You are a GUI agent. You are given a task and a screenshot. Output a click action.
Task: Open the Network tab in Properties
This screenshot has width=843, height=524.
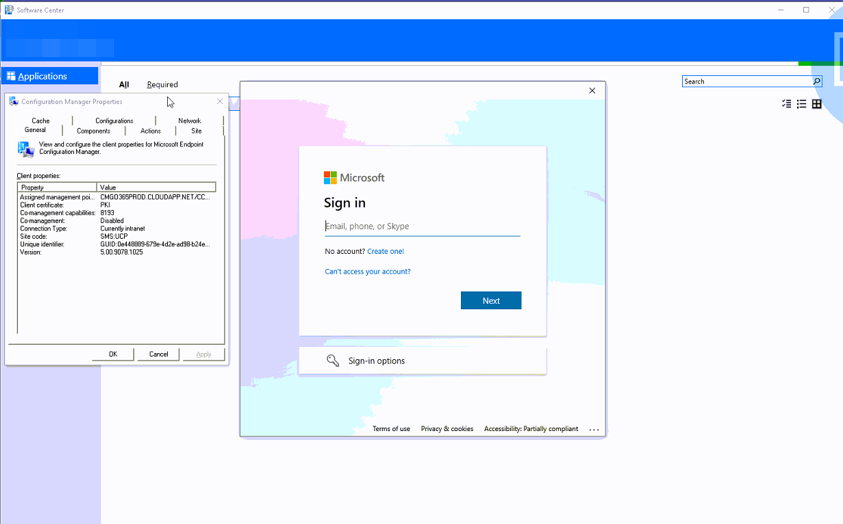point(189,120)
